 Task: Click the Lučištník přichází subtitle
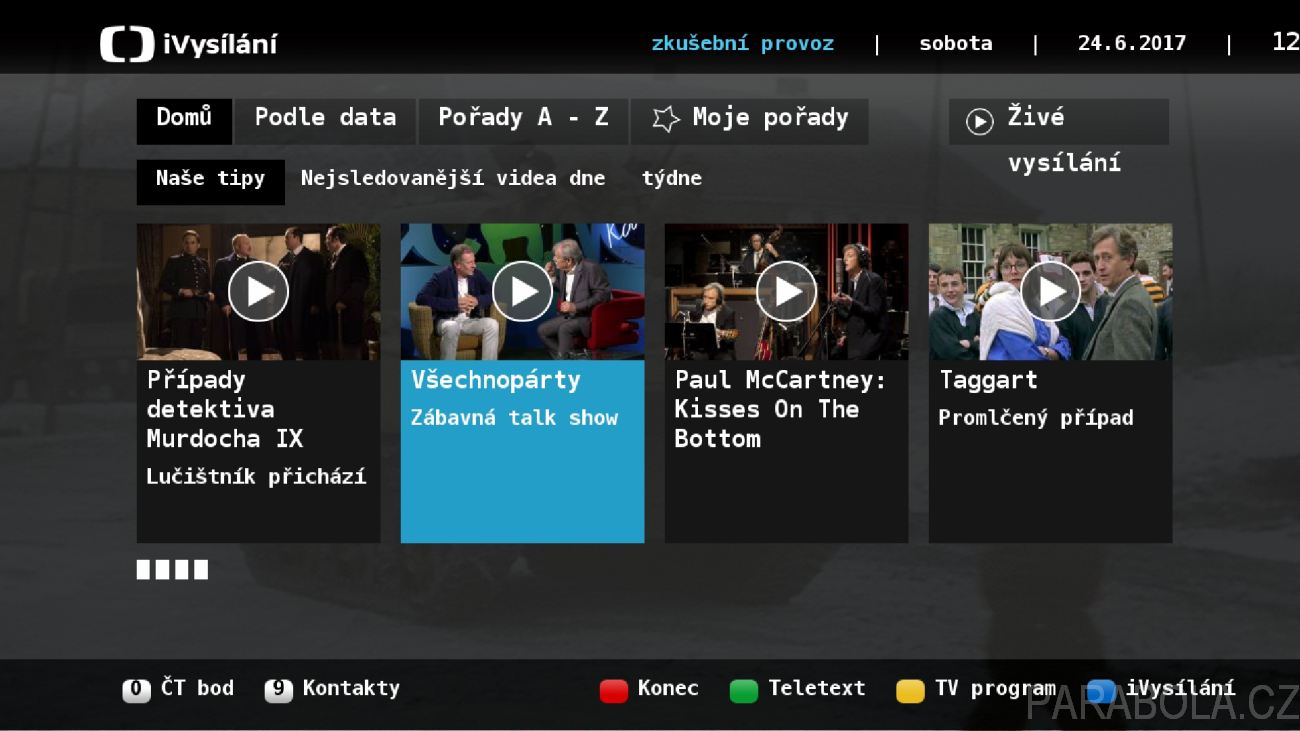coord(256,477)
